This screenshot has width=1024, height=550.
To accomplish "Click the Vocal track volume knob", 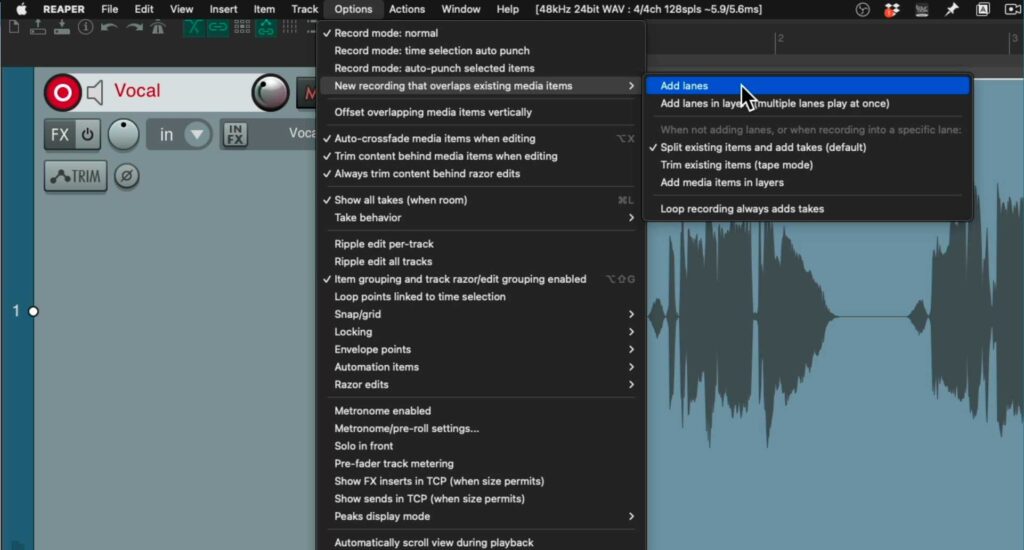I will click(270, 93).
